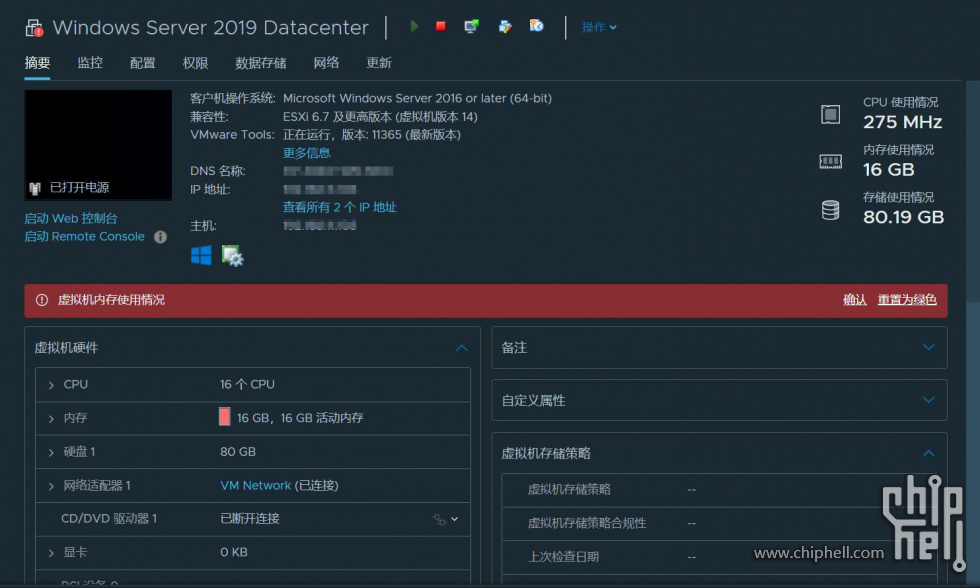Click the info icon beside Remote Console
The height and width of the screenshot is (588, 980).
click(161, 237)
